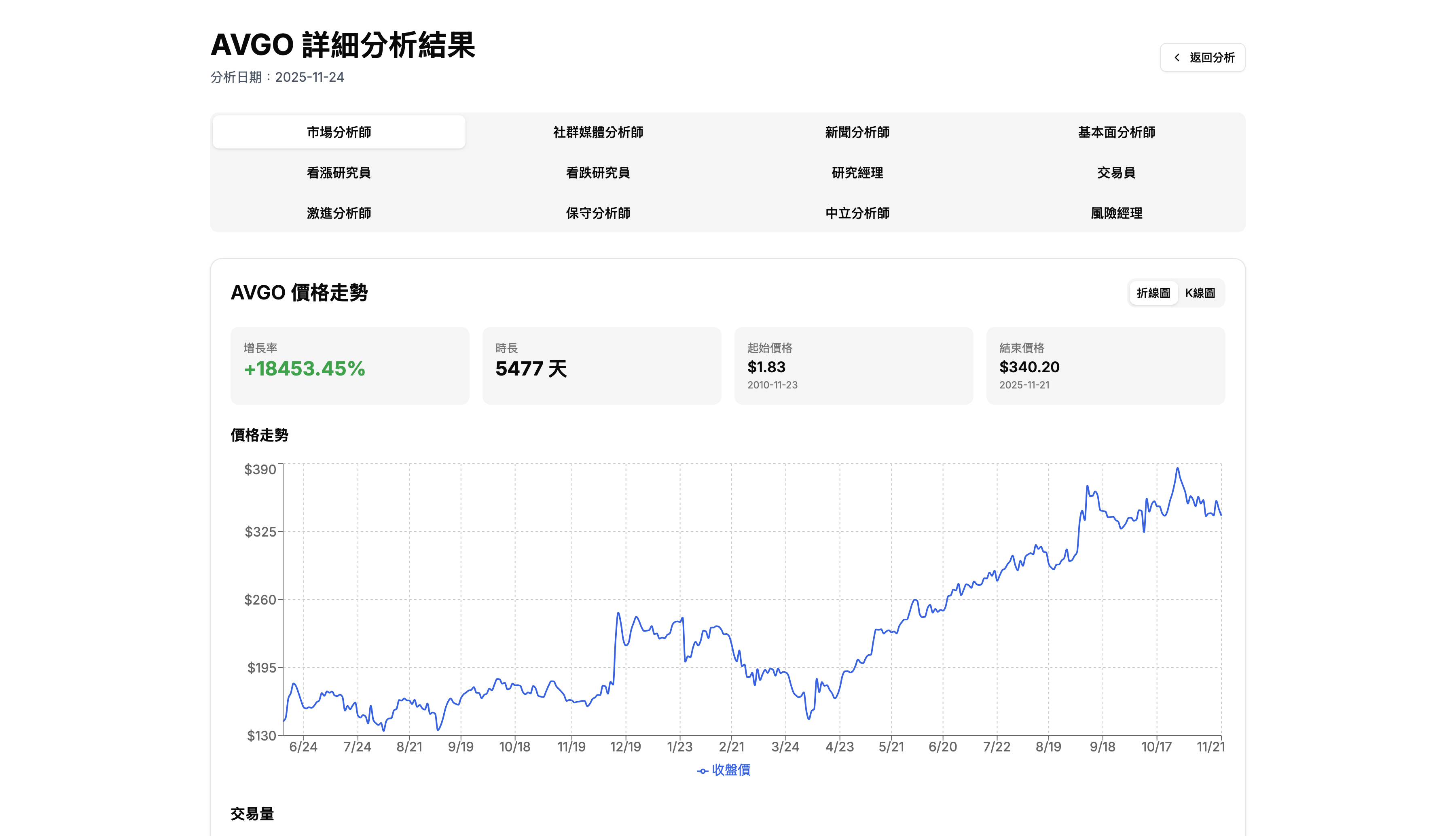Click the +18453.45% growth rate value
This screenshot has height=836, width=1456.
304,369
